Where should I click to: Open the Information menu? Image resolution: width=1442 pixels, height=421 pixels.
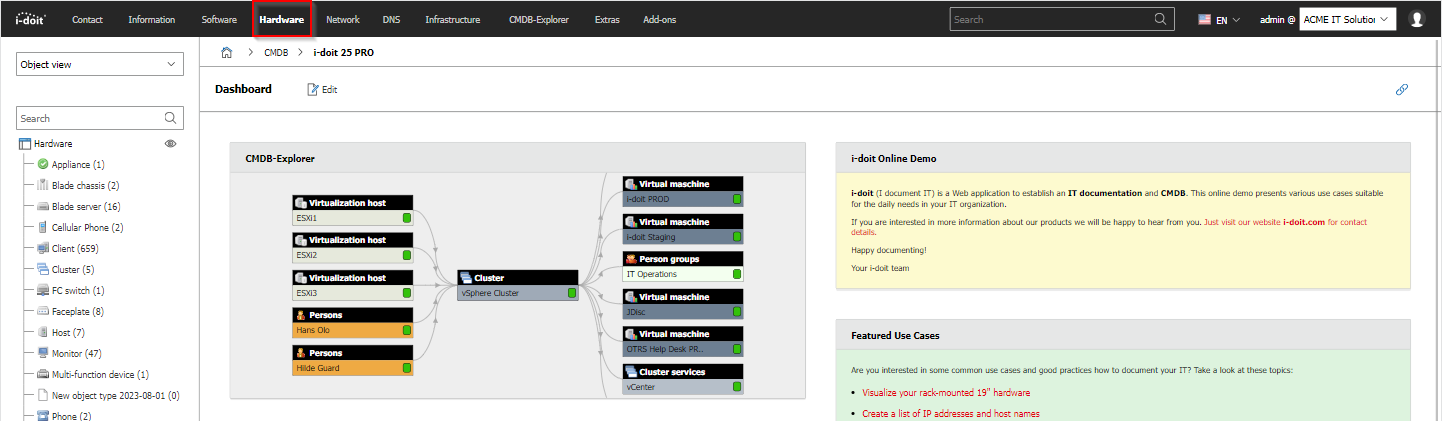click(152, 19)
